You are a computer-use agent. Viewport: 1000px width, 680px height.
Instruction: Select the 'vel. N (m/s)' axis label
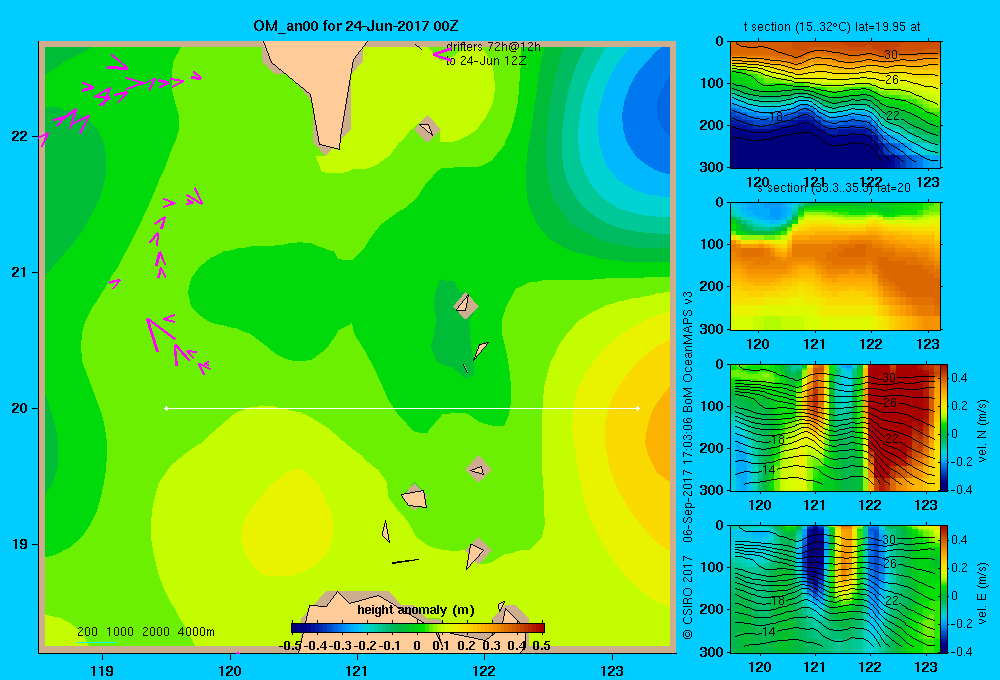(982, 431)
